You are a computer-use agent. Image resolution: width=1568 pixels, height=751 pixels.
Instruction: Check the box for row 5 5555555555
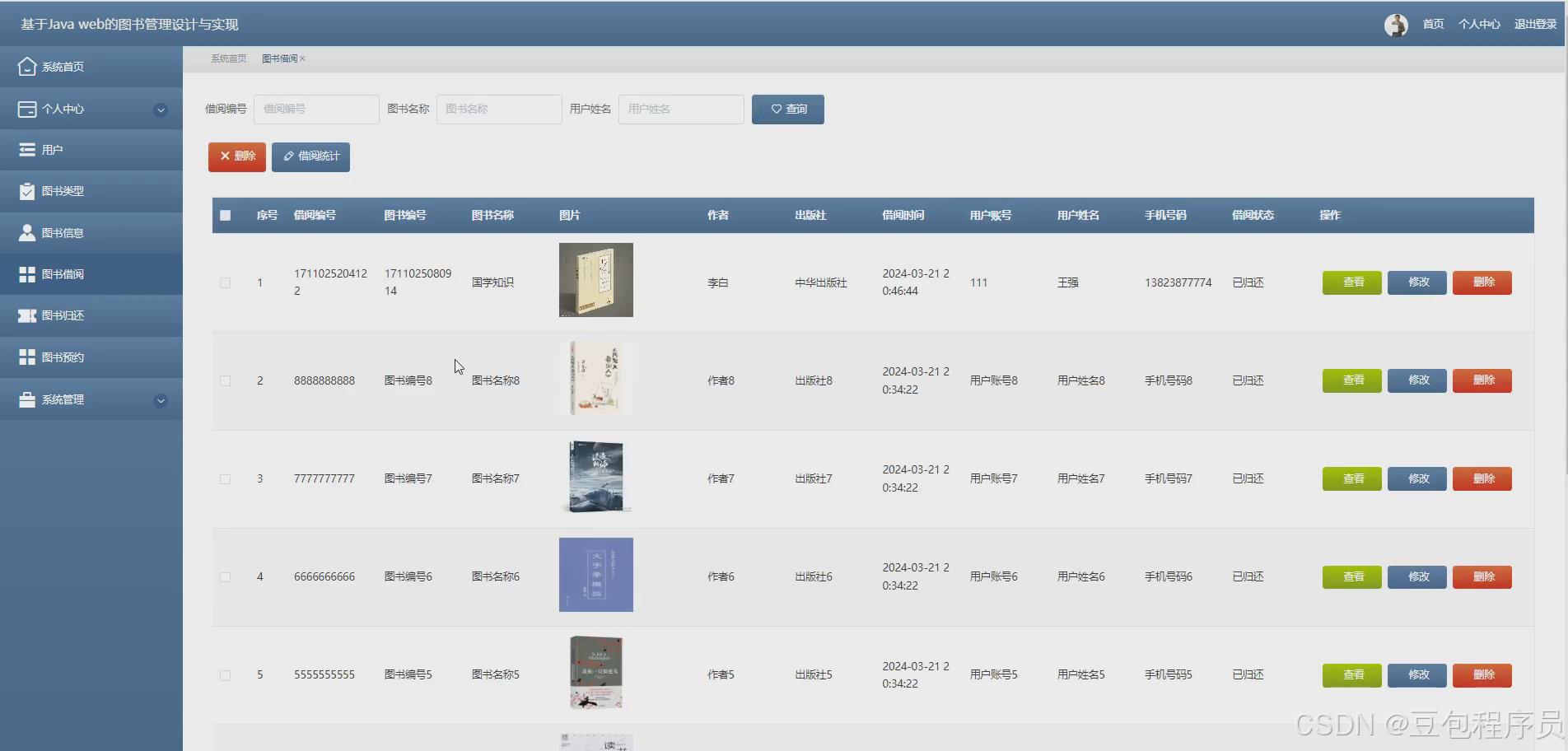coord(226,674)
